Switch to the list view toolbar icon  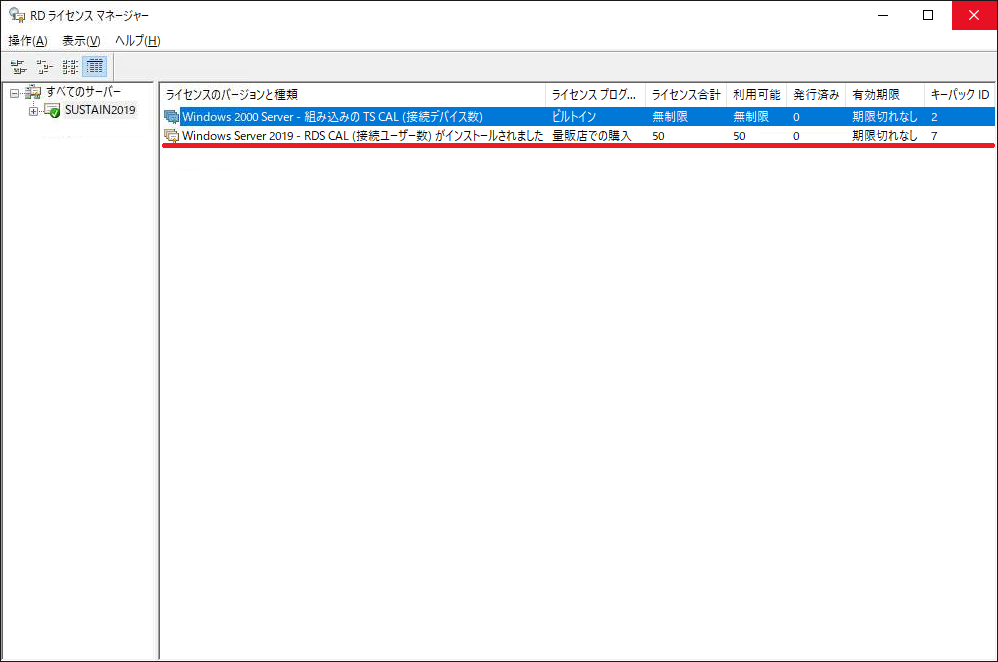point(70,66)
